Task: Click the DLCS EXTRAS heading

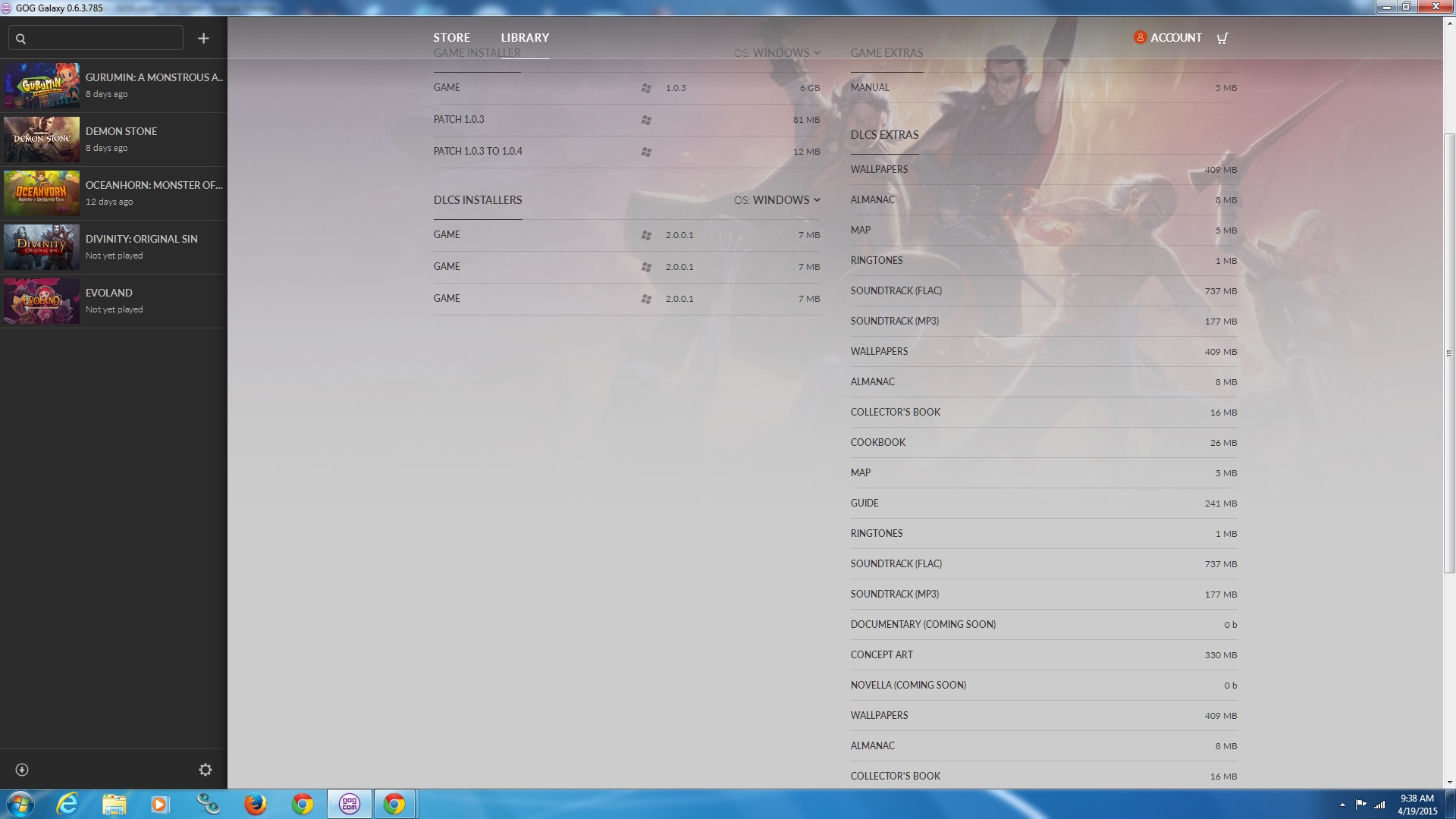Action: pos(884,135)
